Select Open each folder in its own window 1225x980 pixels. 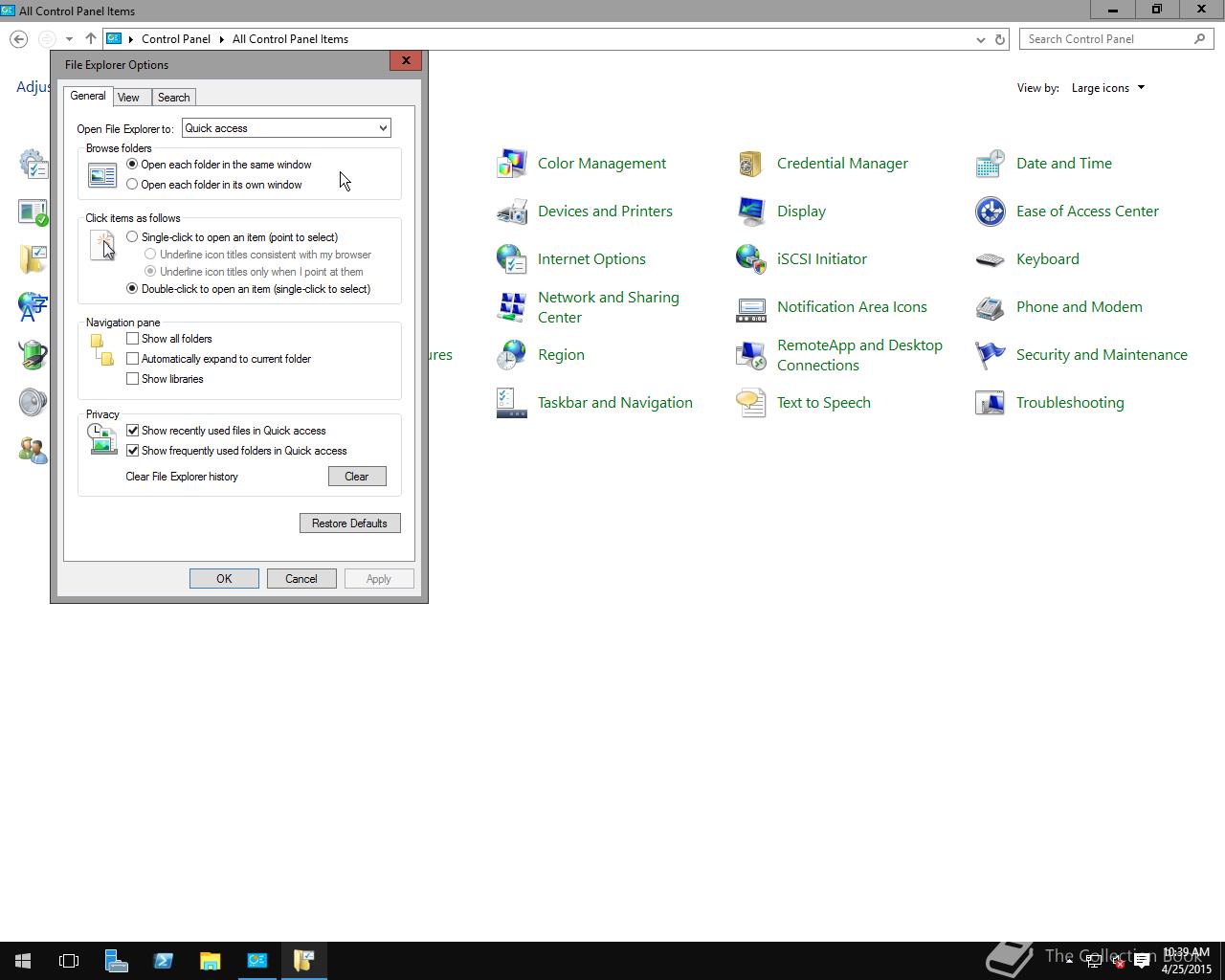tap(214, 185)
